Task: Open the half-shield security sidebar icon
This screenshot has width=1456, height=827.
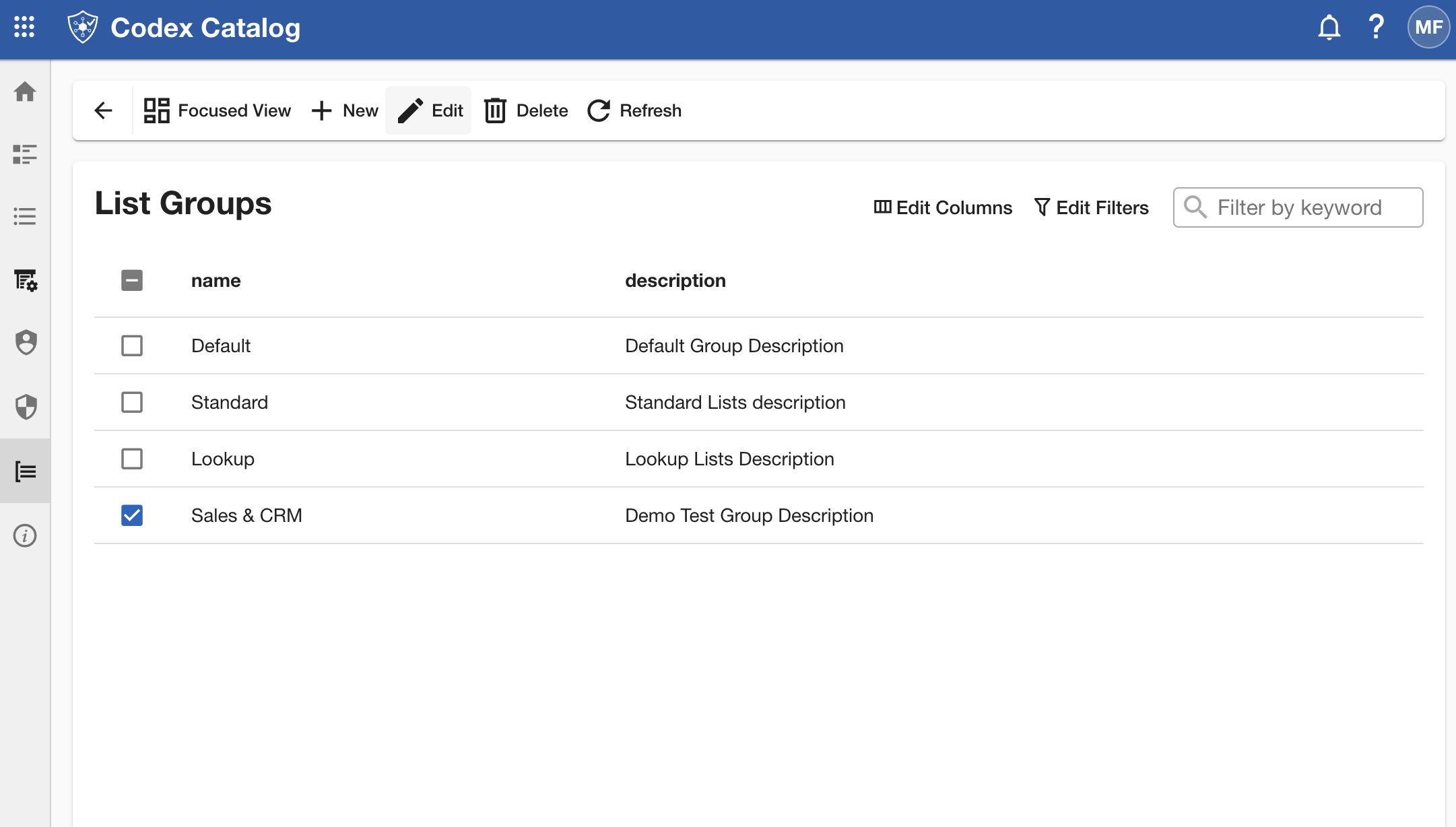Action: [26, 406]
